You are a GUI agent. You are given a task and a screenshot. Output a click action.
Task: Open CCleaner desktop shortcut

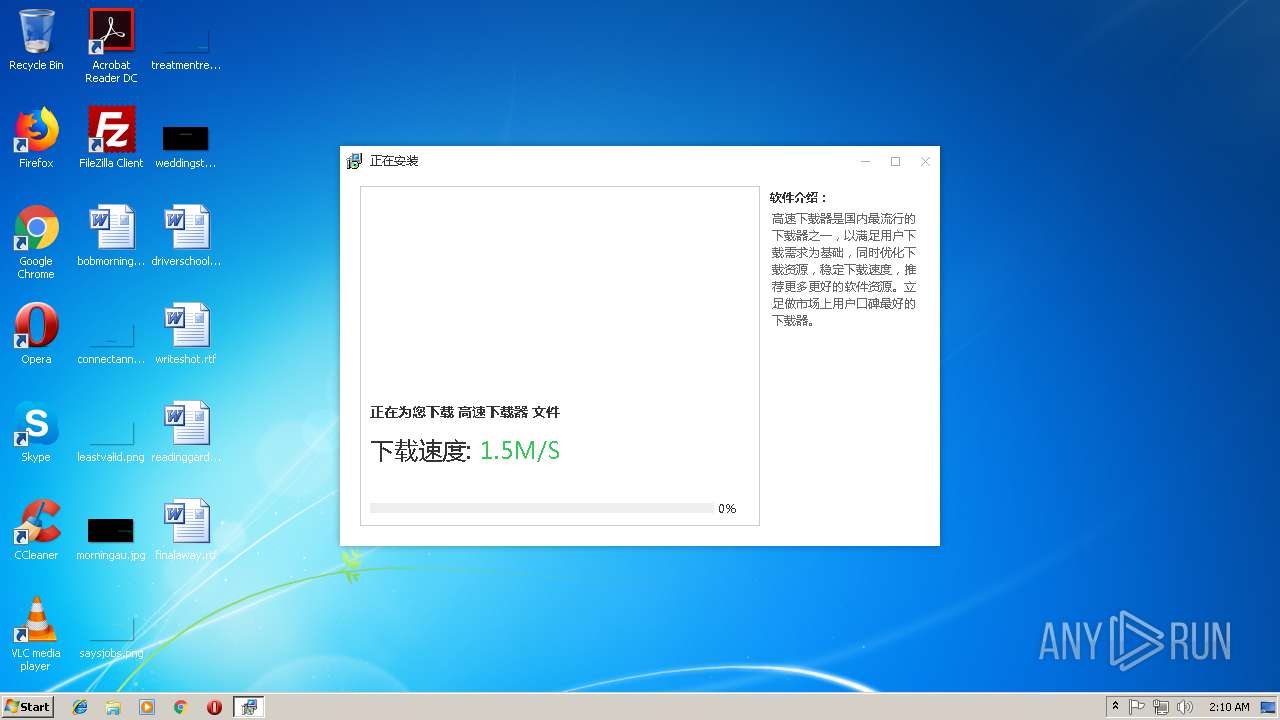(x=36, y=530)
